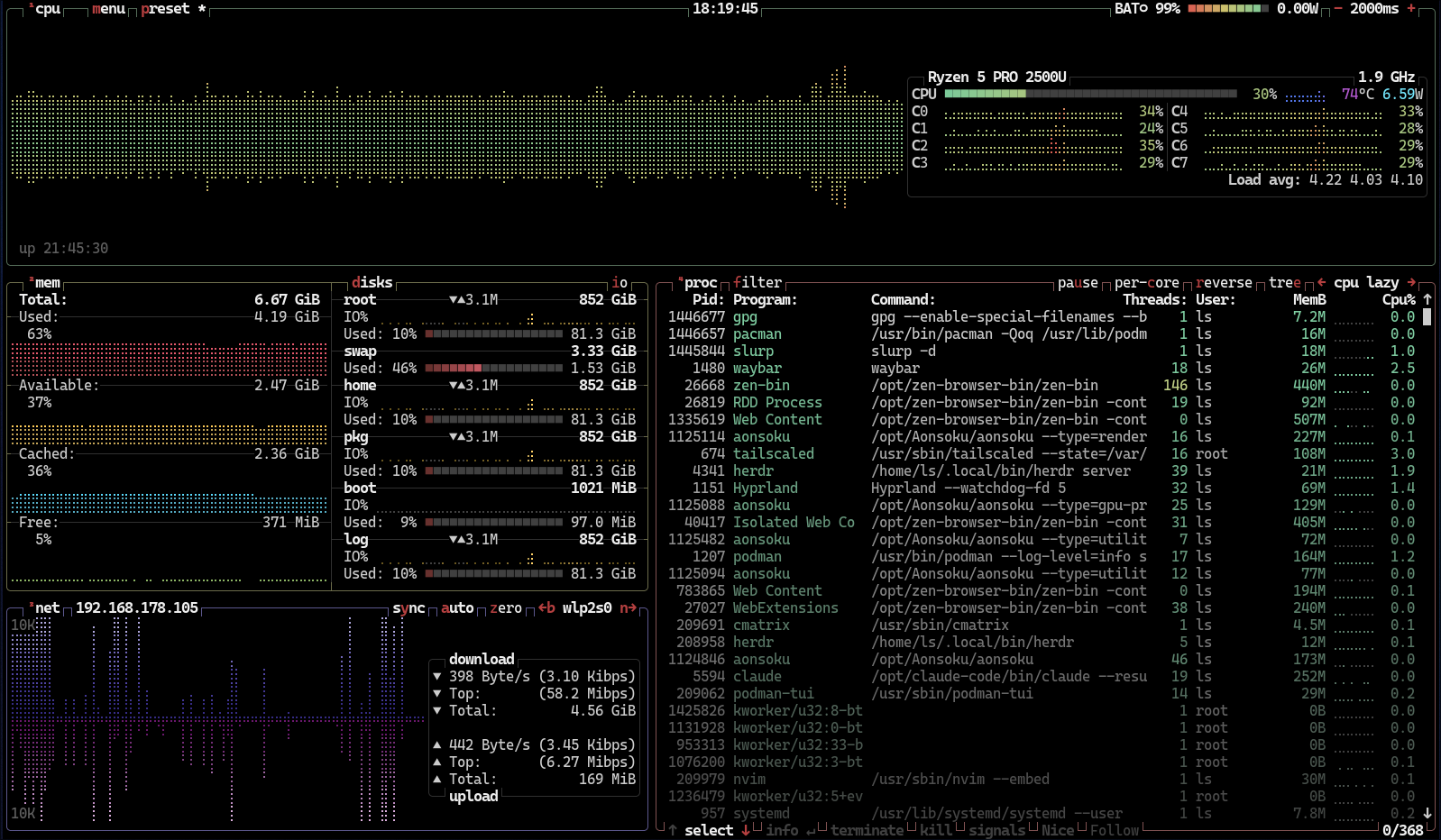Screen dimensions: 1441x840
Task: Select next sort column right arrow
Action: [1411, 282]
